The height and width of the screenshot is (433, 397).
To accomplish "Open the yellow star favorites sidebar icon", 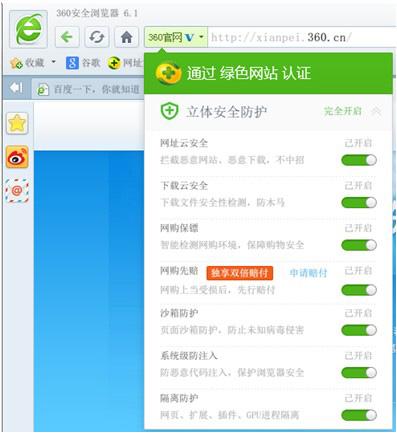I will (x=17, y=123).
